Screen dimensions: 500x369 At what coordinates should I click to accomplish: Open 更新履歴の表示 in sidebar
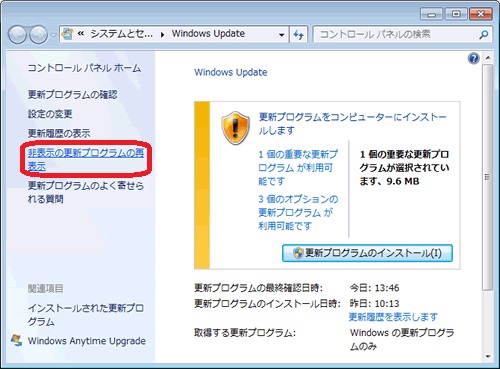pyautogui.click(x=59, y=133)
